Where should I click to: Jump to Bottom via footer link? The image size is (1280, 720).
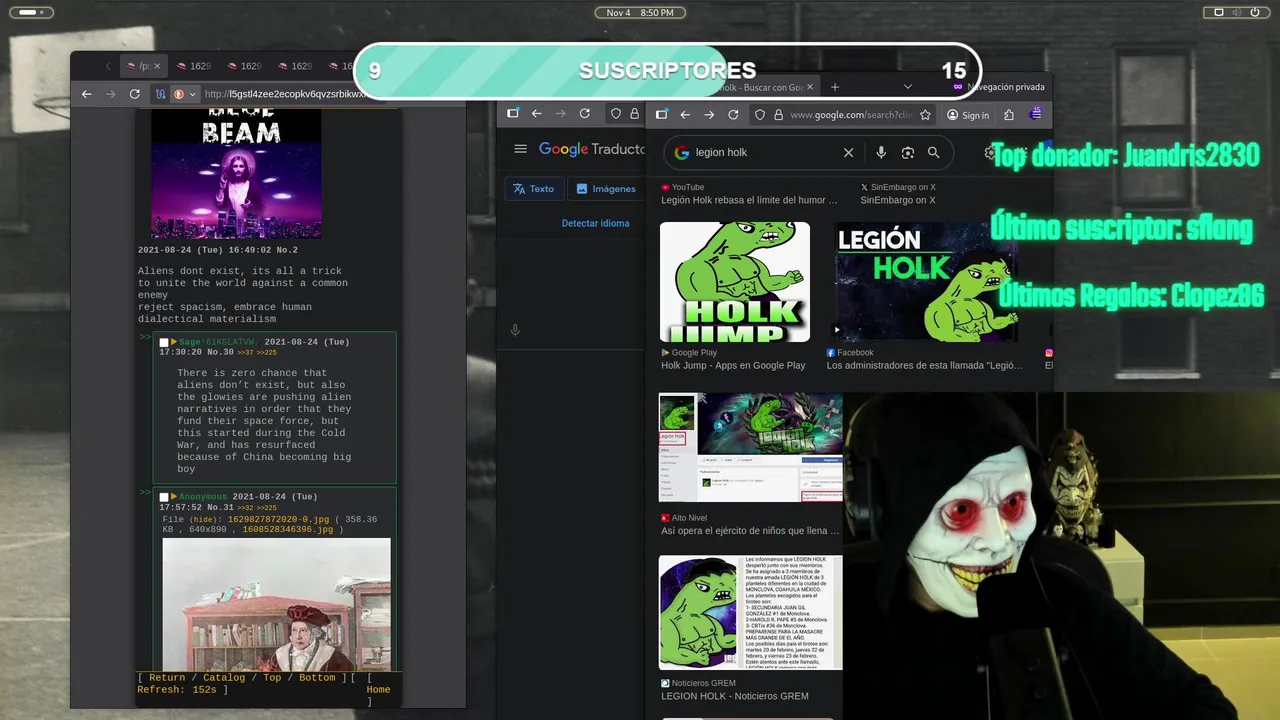pyautogui.click(x=317, y=678)
